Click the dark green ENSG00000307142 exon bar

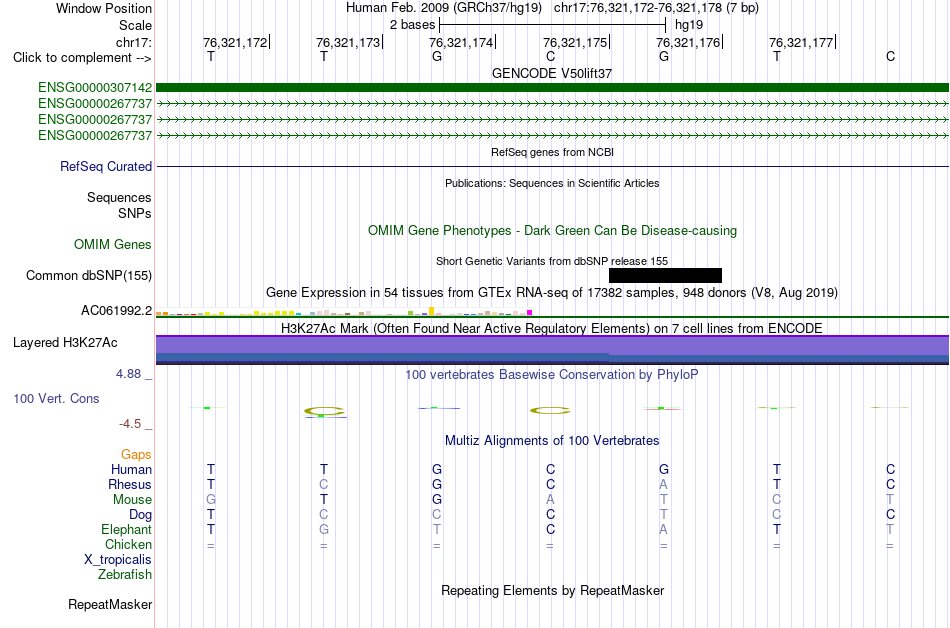552,88
